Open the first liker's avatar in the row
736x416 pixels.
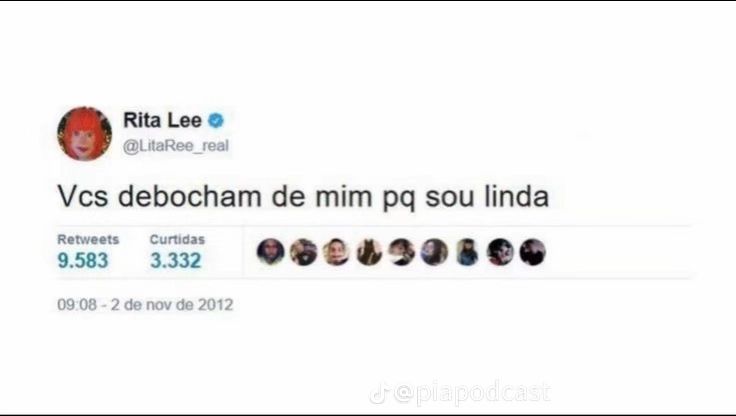click(270, 252)
